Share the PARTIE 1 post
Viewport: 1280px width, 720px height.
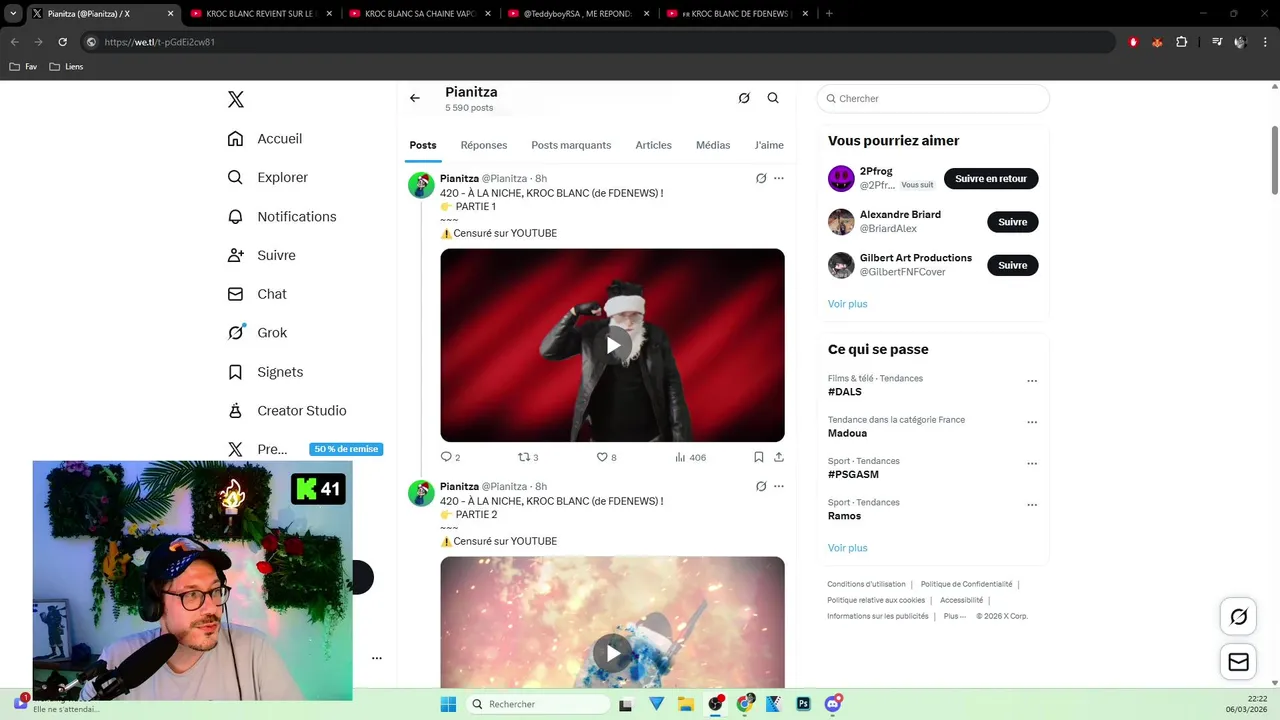pos(779,457)
